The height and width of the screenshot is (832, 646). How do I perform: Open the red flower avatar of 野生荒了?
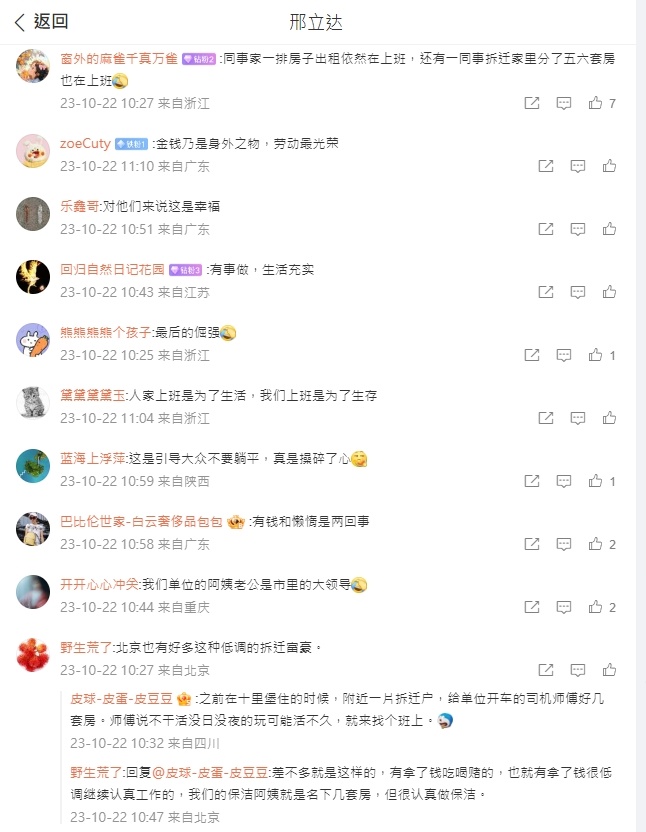tap(33, 654)
